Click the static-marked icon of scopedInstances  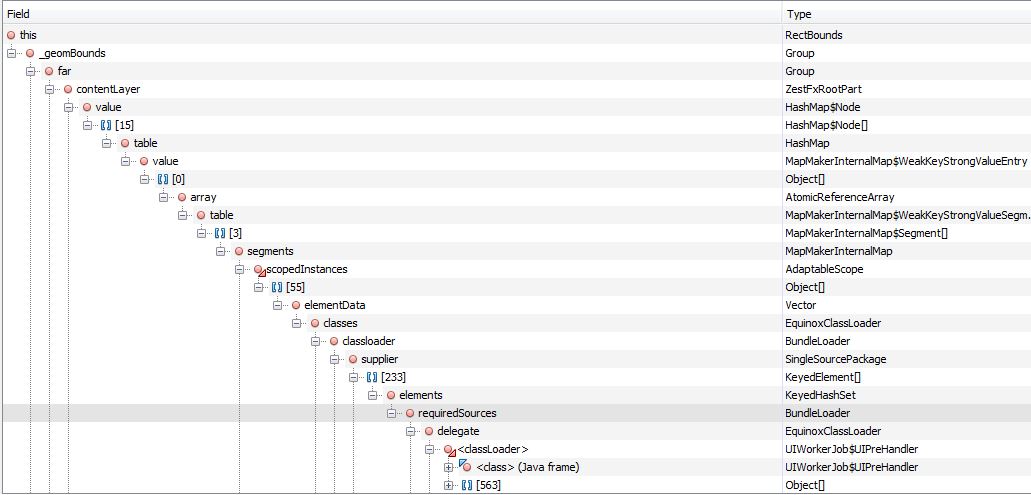258,270
